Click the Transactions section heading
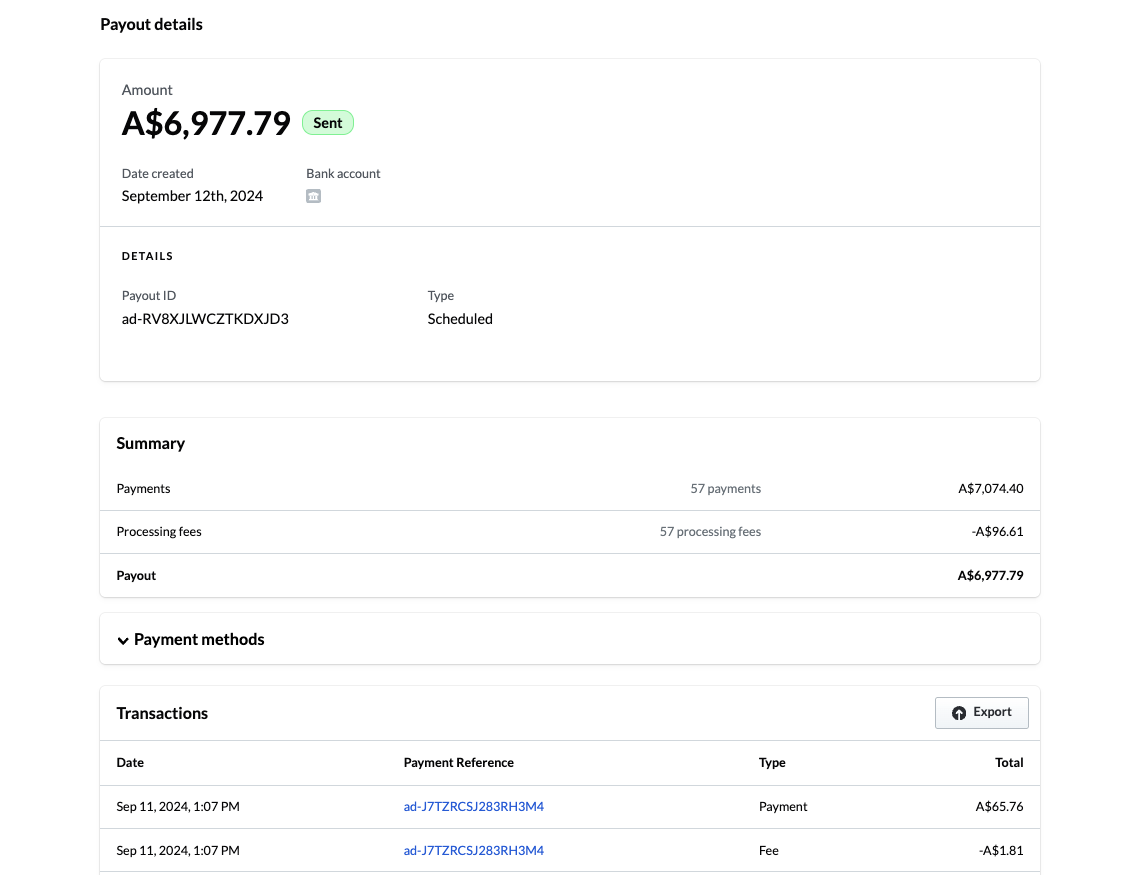The image size is (1137, 875). click(162, 713)
